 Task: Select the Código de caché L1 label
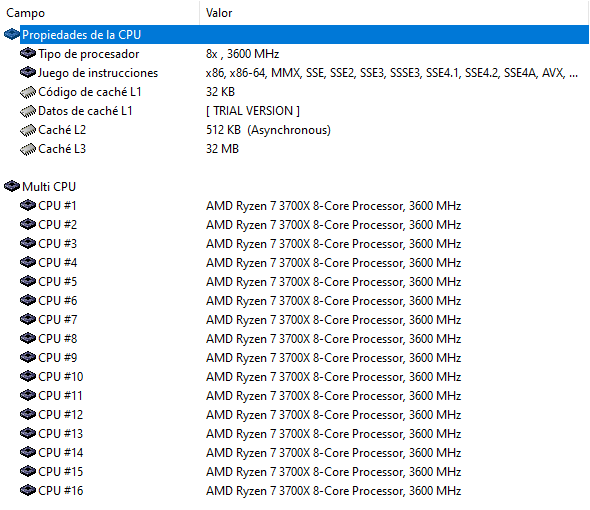[90, 92]
